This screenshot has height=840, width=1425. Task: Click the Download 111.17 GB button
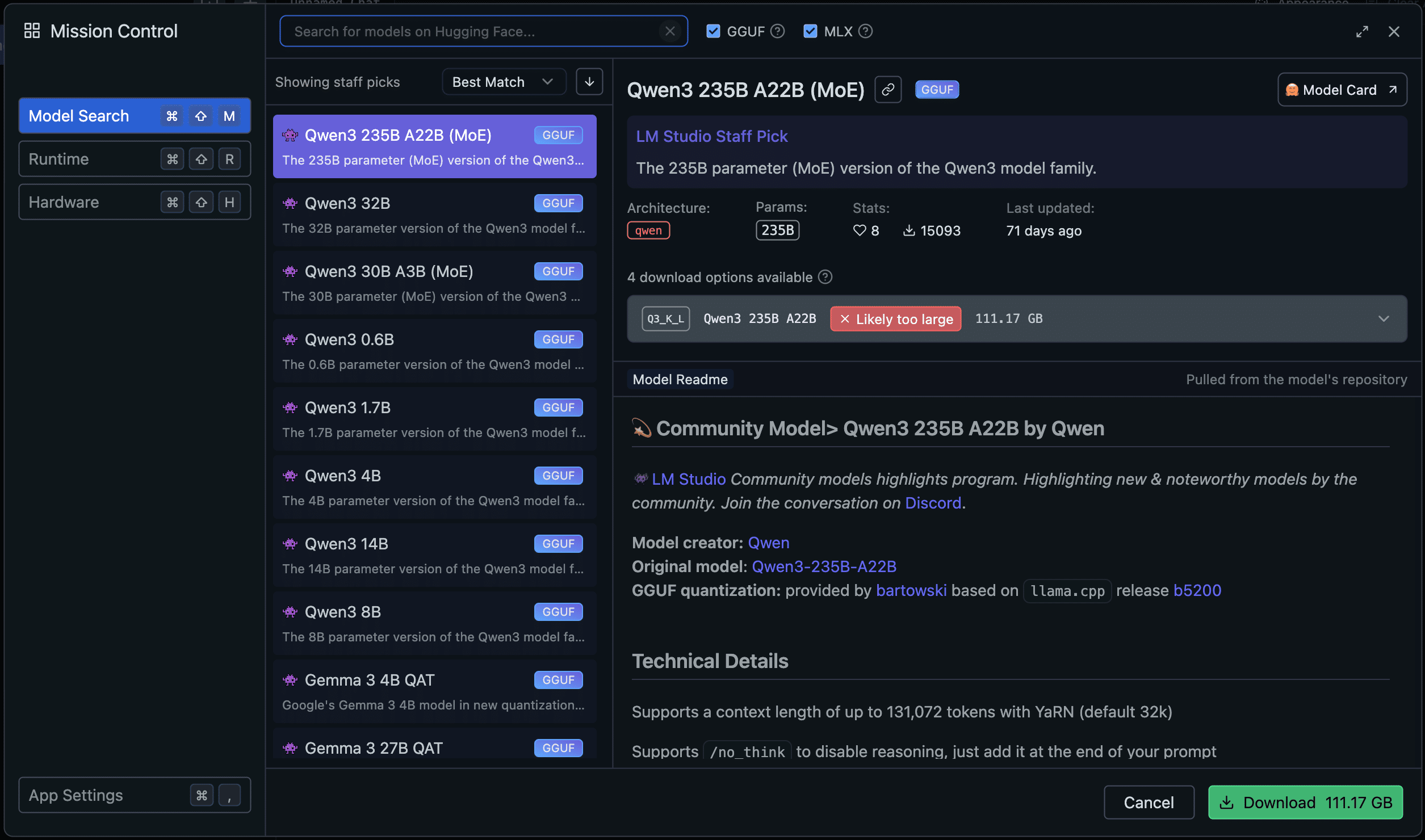1305,802
